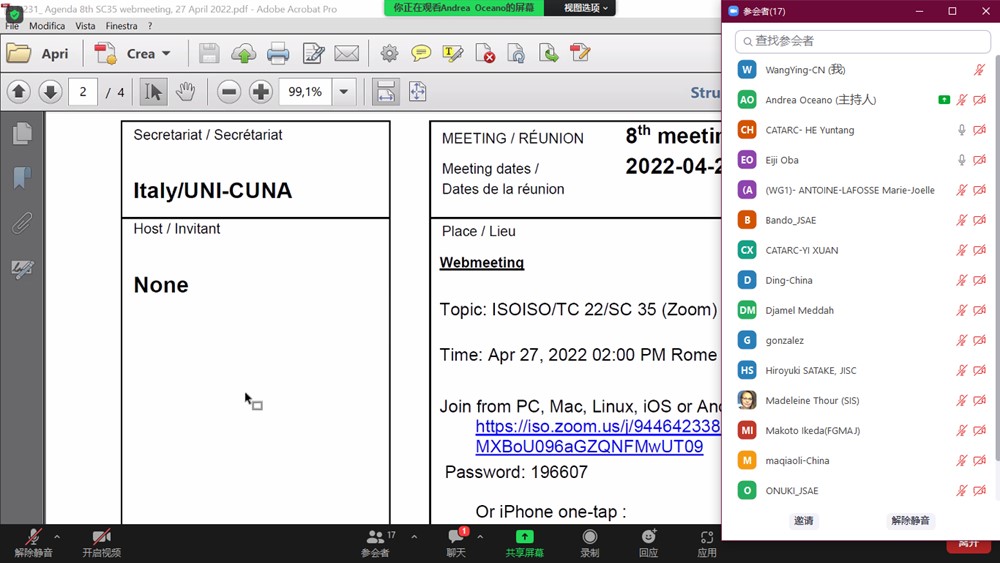This screenshot has width=1000, height=563.
Task: Open the Bookmarks panel in left sidebar
Action: pos(22,178)
